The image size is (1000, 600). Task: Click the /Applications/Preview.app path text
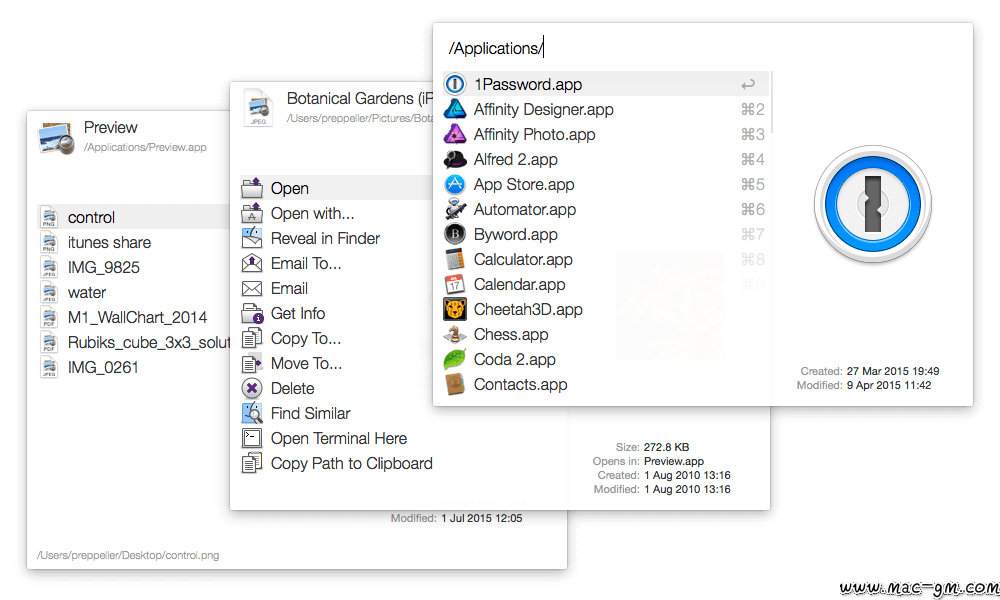coord(145,147)
